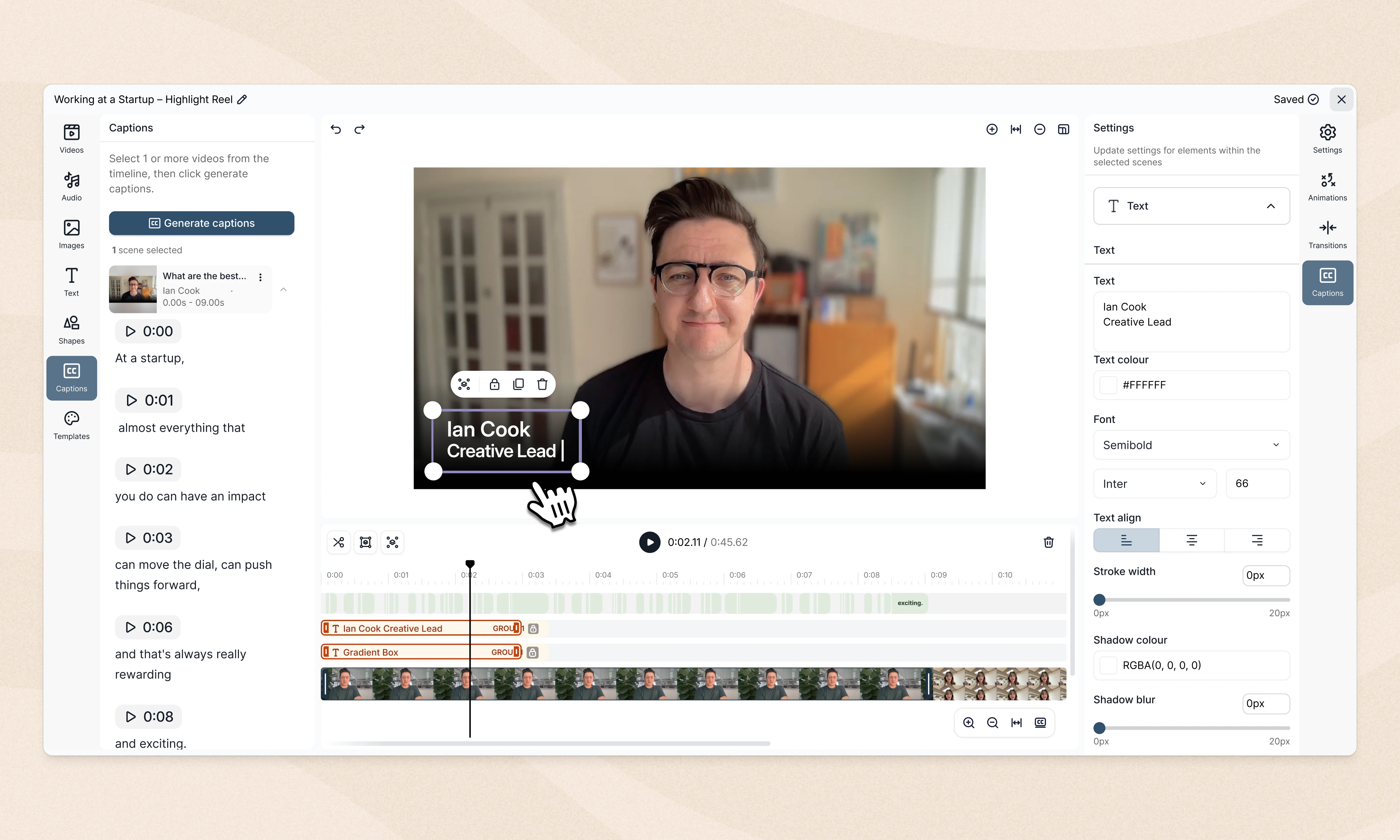Select the Gradient Box timeline clip
Screen dimensions: 1400x840
[x=421, y=653]
